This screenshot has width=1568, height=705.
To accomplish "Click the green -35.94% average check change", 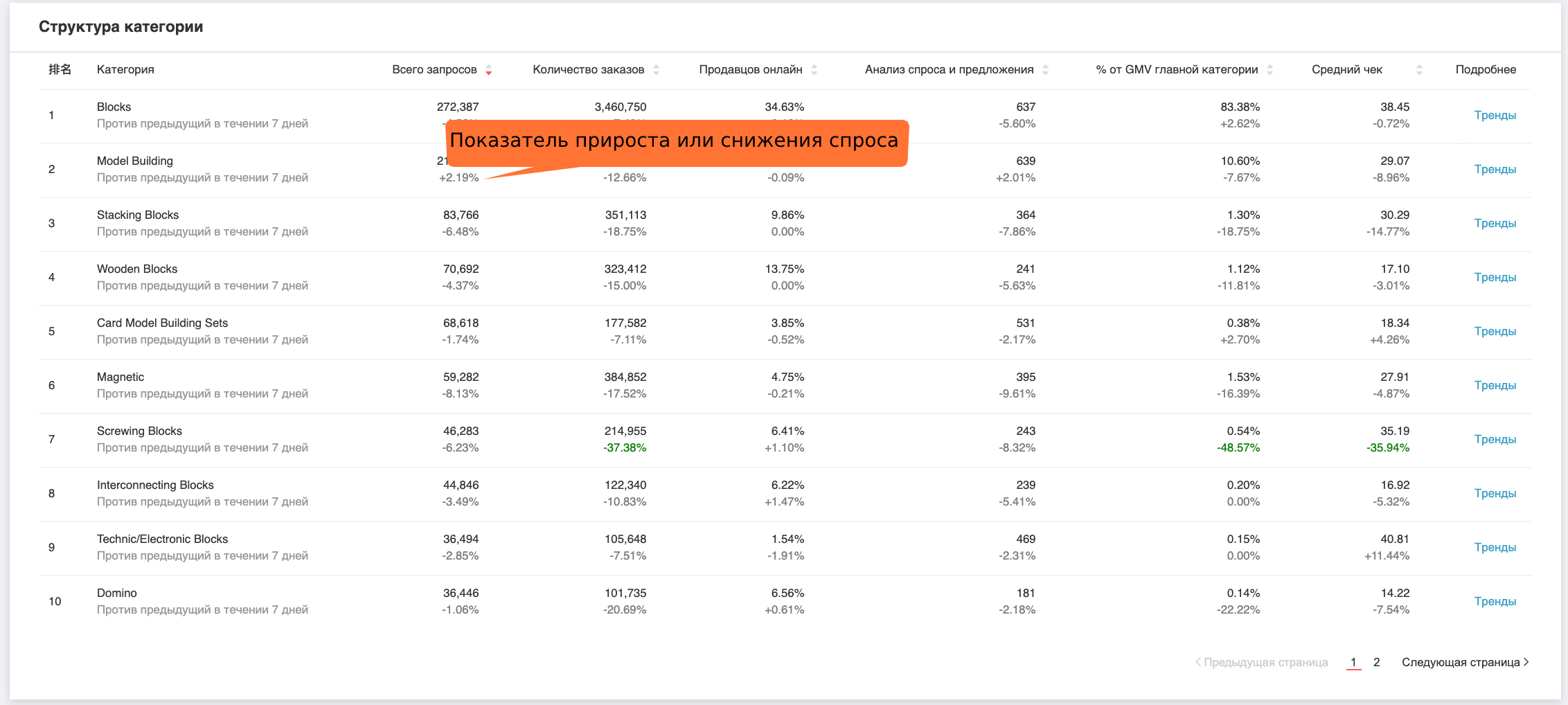I will 1388,447.
